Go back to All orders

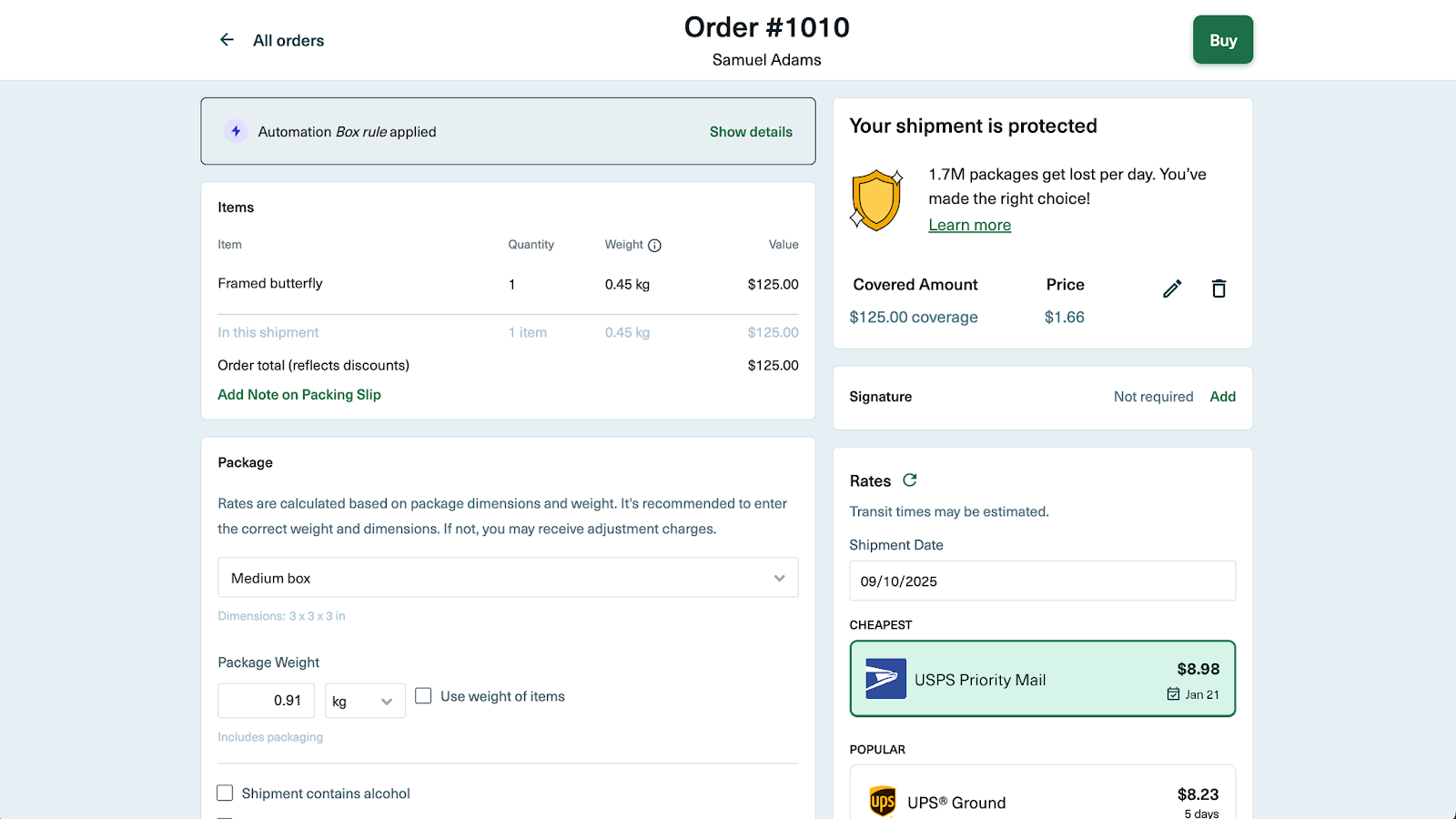[x=288, y=41]
